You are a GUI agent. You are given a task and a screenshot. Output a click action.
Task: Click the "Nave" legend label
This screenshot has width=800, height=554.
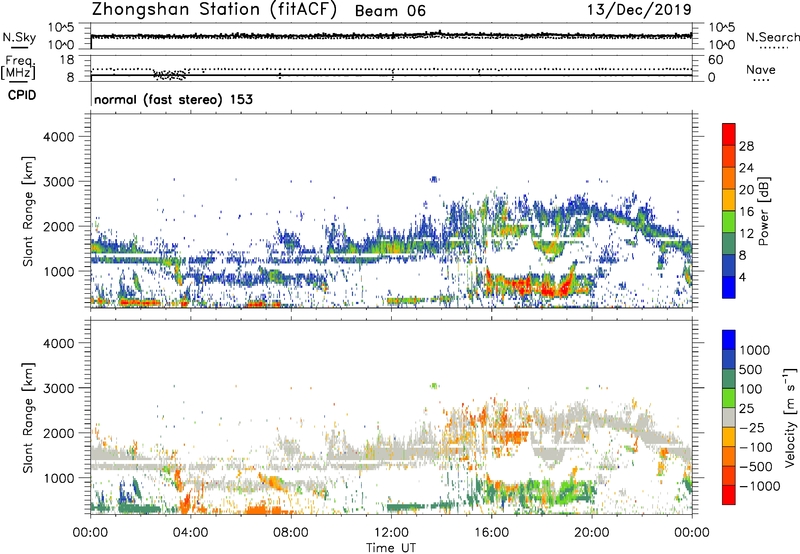point(761,69)
